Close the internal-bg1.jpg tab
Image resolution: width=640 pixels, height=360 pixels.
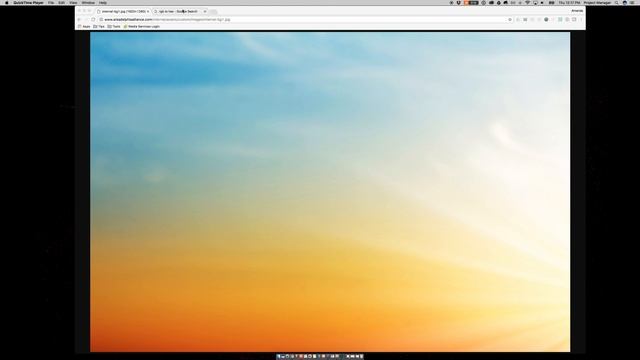coord(148,11)
